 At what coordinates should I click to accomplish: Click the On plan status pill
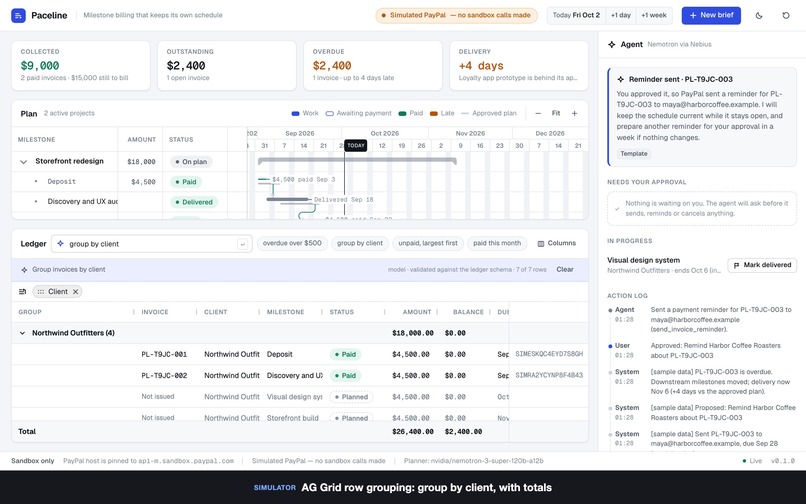coord(191,161)
